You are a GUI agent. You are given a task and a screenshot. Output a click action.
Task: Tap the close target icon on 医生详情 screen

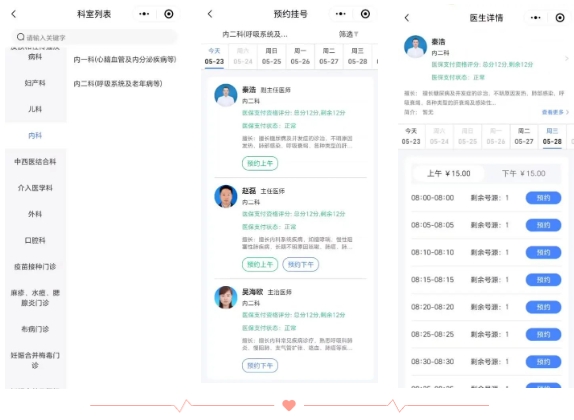[x=560, y=18]
